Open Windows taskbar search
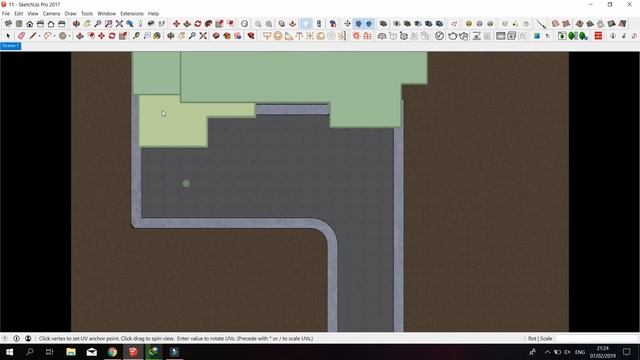 pyautogui.click(x=29, y=352)
